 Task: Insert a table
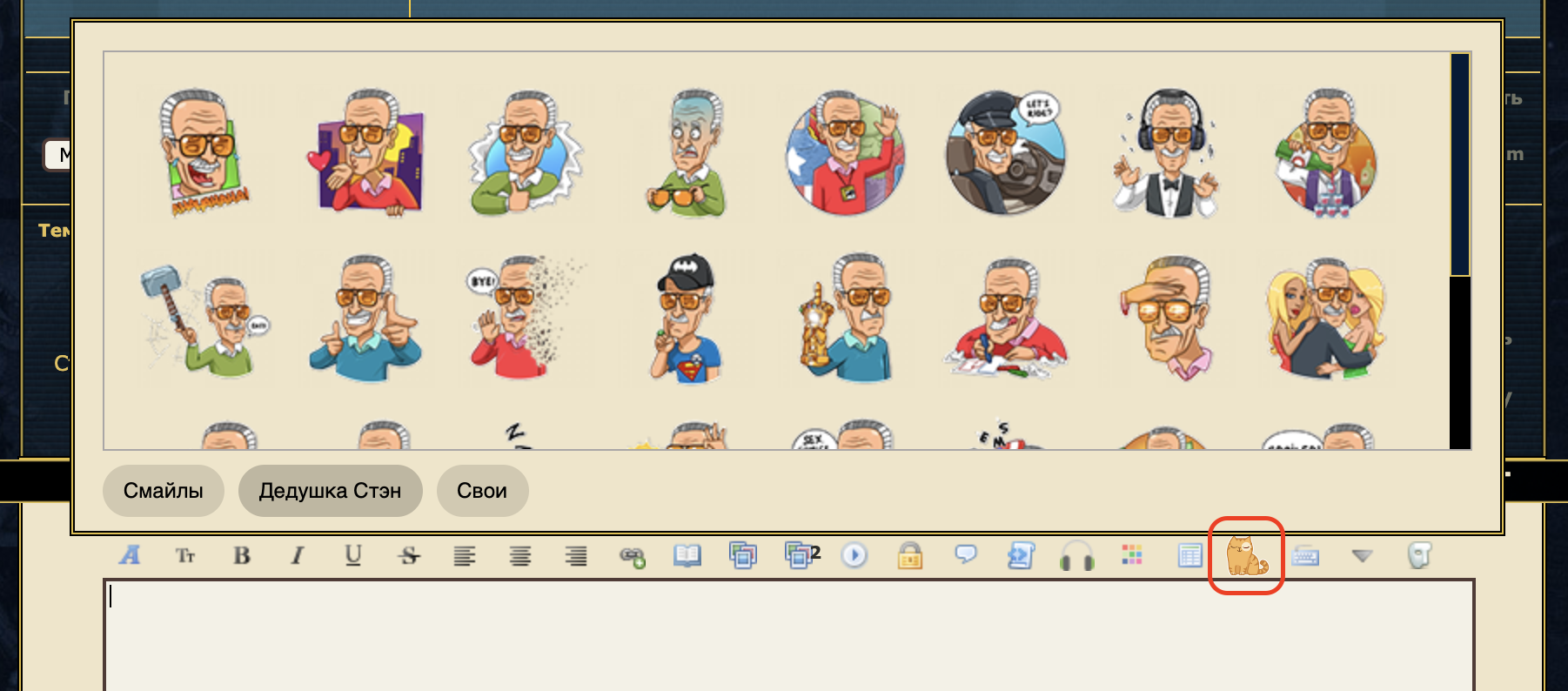point(1189,555)
